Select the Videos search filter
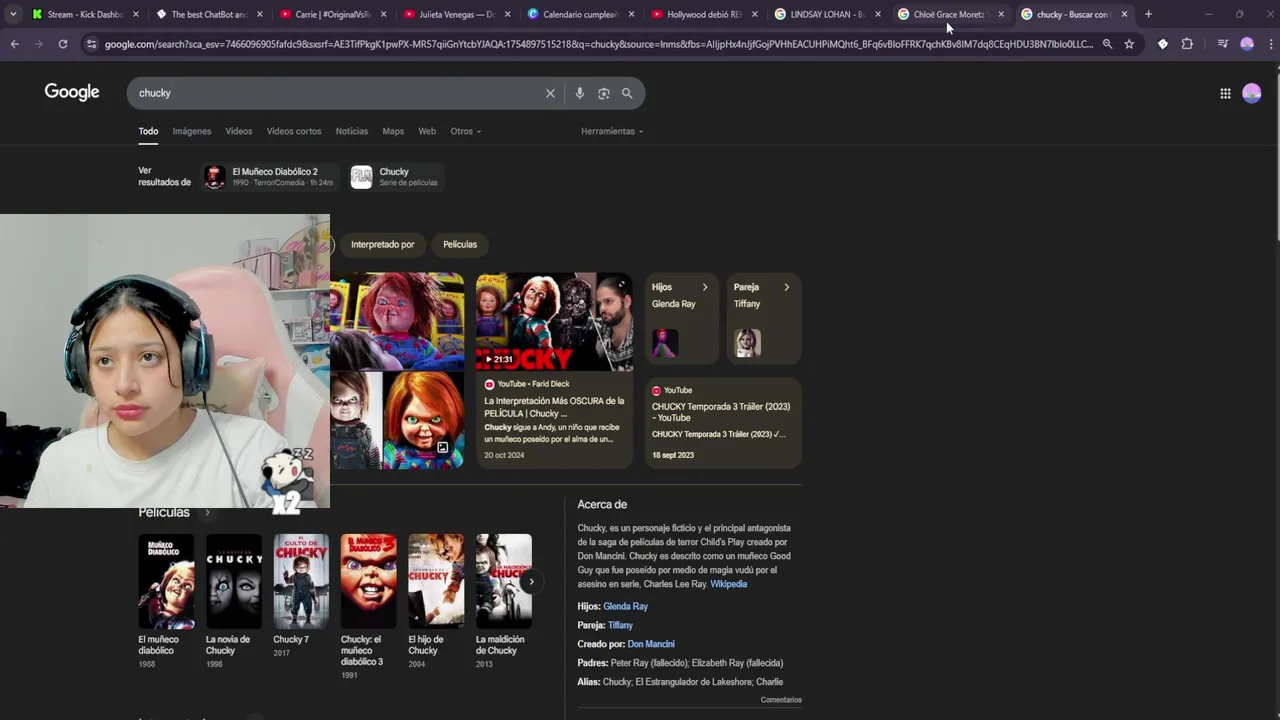 tap(239, 131)
